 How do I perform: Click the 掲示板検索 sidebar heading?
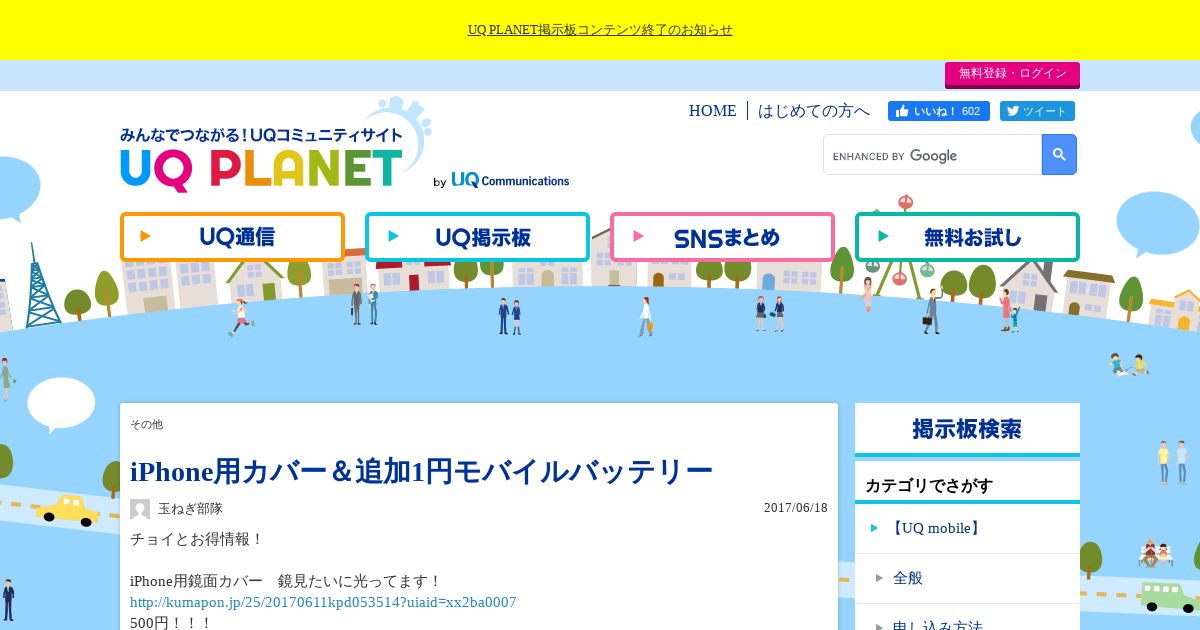967,430
